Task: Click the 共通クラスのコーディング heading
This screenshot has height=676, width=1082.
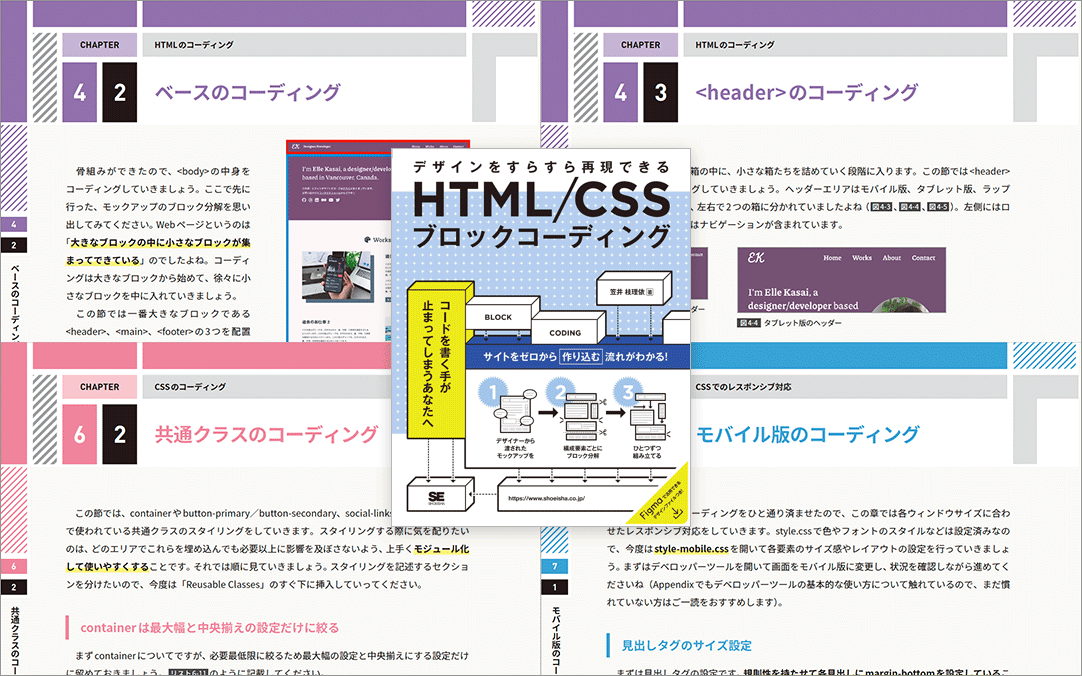Action: tap(266, 434)
